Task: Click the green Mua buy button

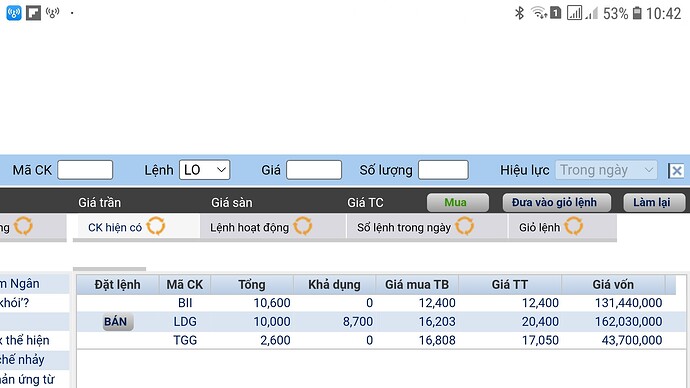Action: [x=458, y=202]
